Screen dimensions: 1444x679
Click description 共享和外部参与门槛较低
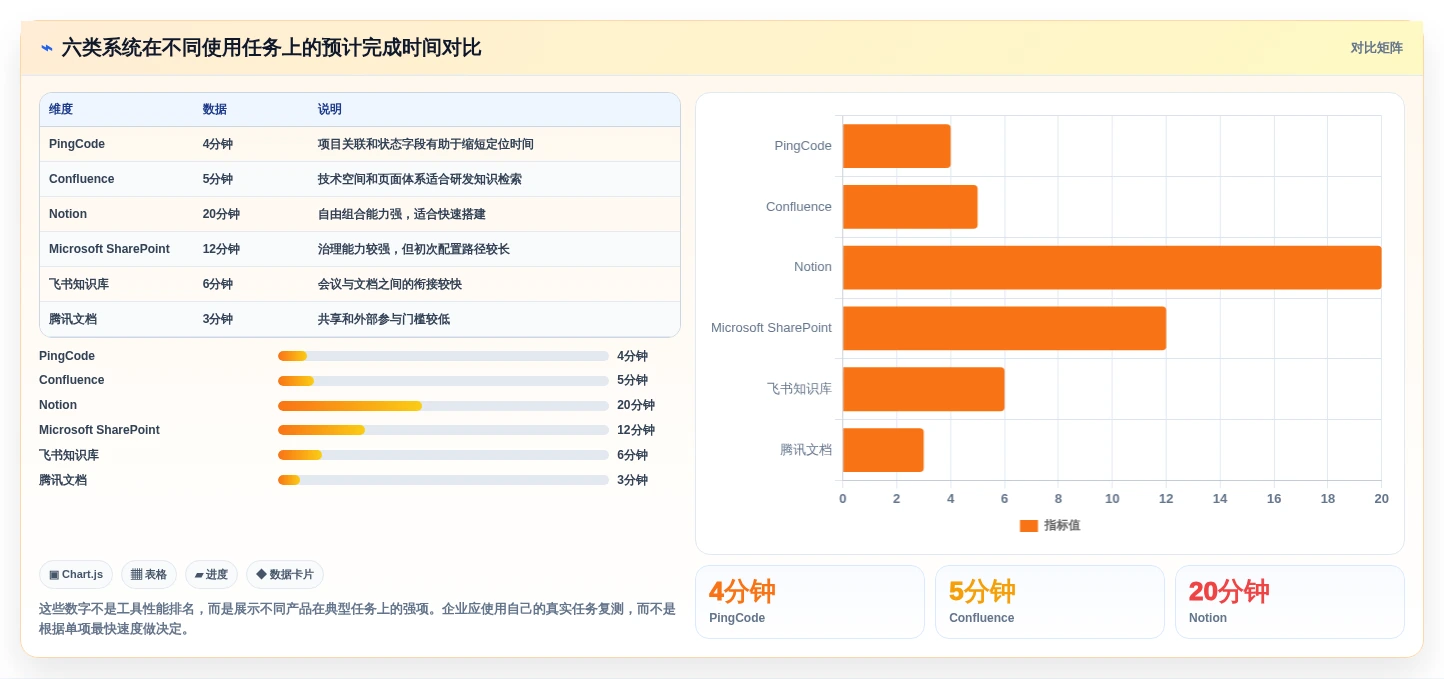point(384,319)
